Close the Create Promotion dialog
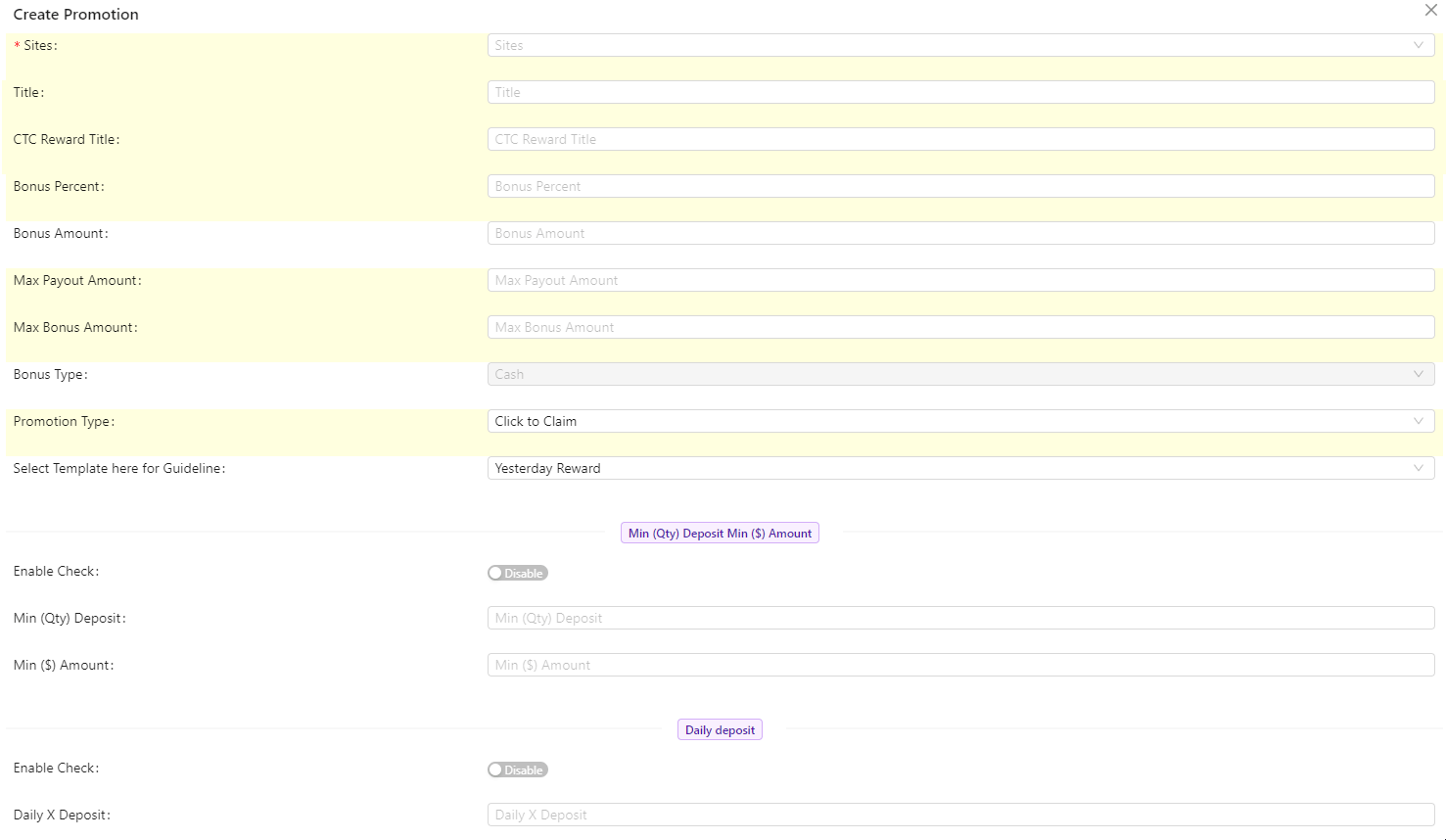This screenshot has width=1446, height=840. (1430, 10)
